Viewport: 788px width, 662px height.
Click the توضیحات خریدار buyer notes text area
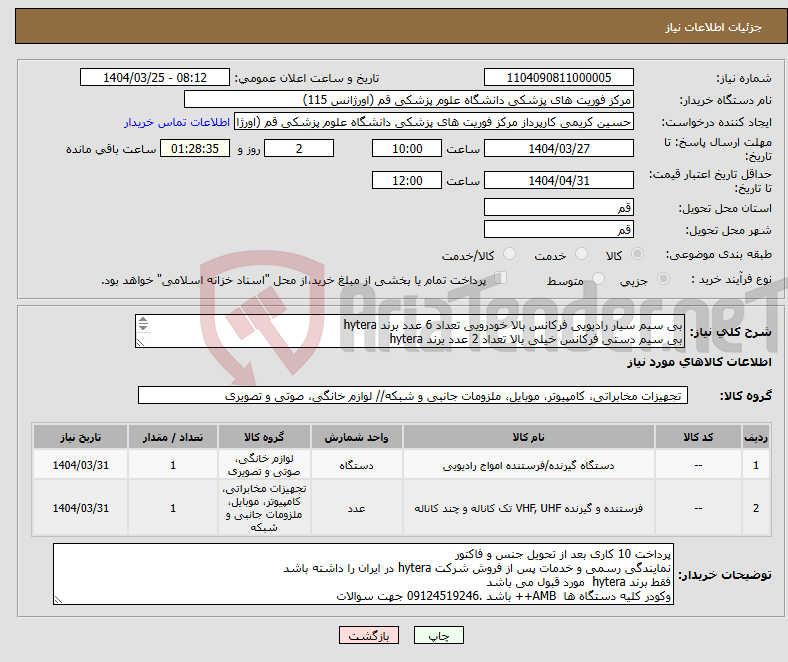coord(363,574)
